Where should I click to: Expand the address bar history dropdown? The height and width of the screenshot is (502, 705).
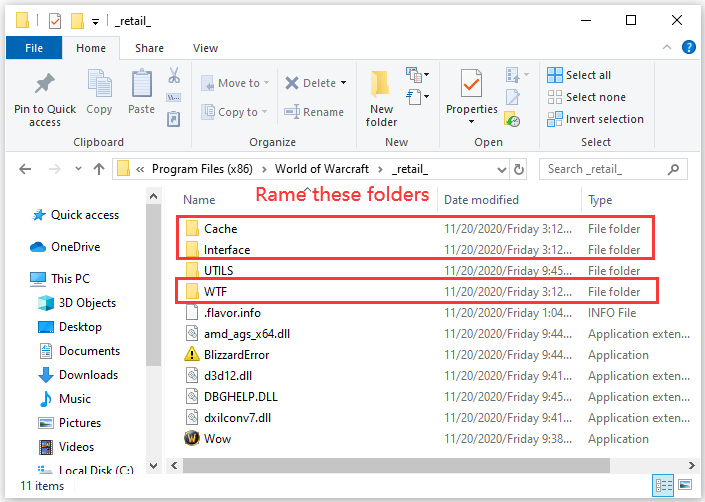(502, 169)
